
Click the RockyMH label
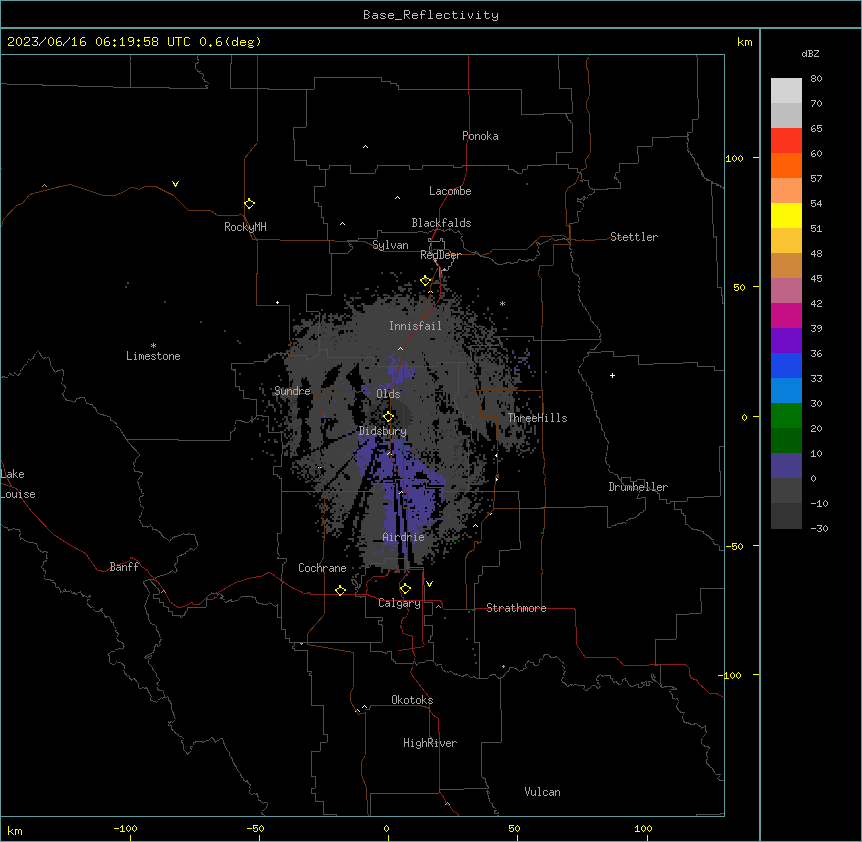(245, 227)
